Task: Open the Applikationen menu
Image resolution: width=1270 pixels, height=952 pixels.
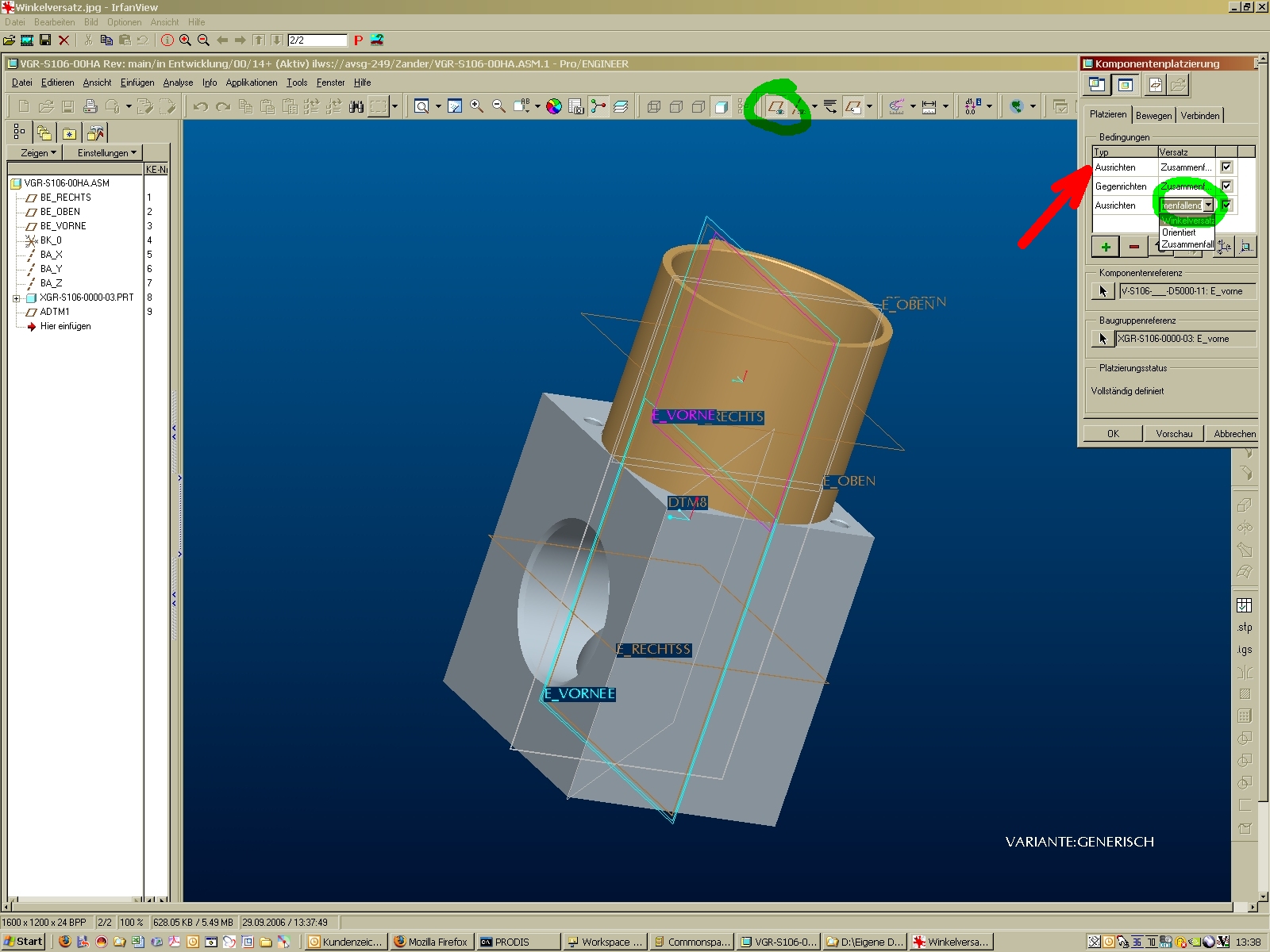Action: tap(251, 83)
